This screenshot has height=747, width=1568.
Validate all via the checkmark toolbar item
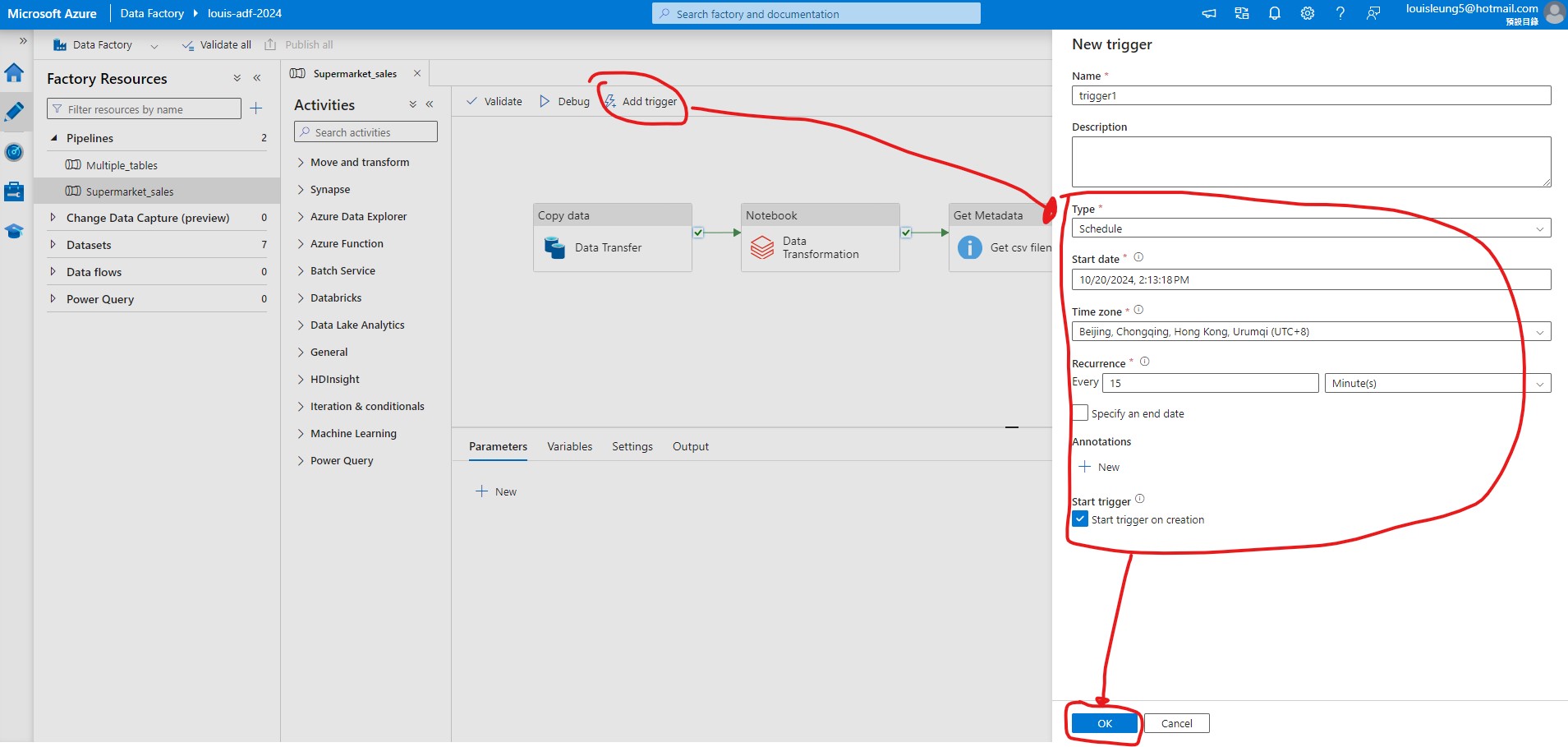point(215,44)
